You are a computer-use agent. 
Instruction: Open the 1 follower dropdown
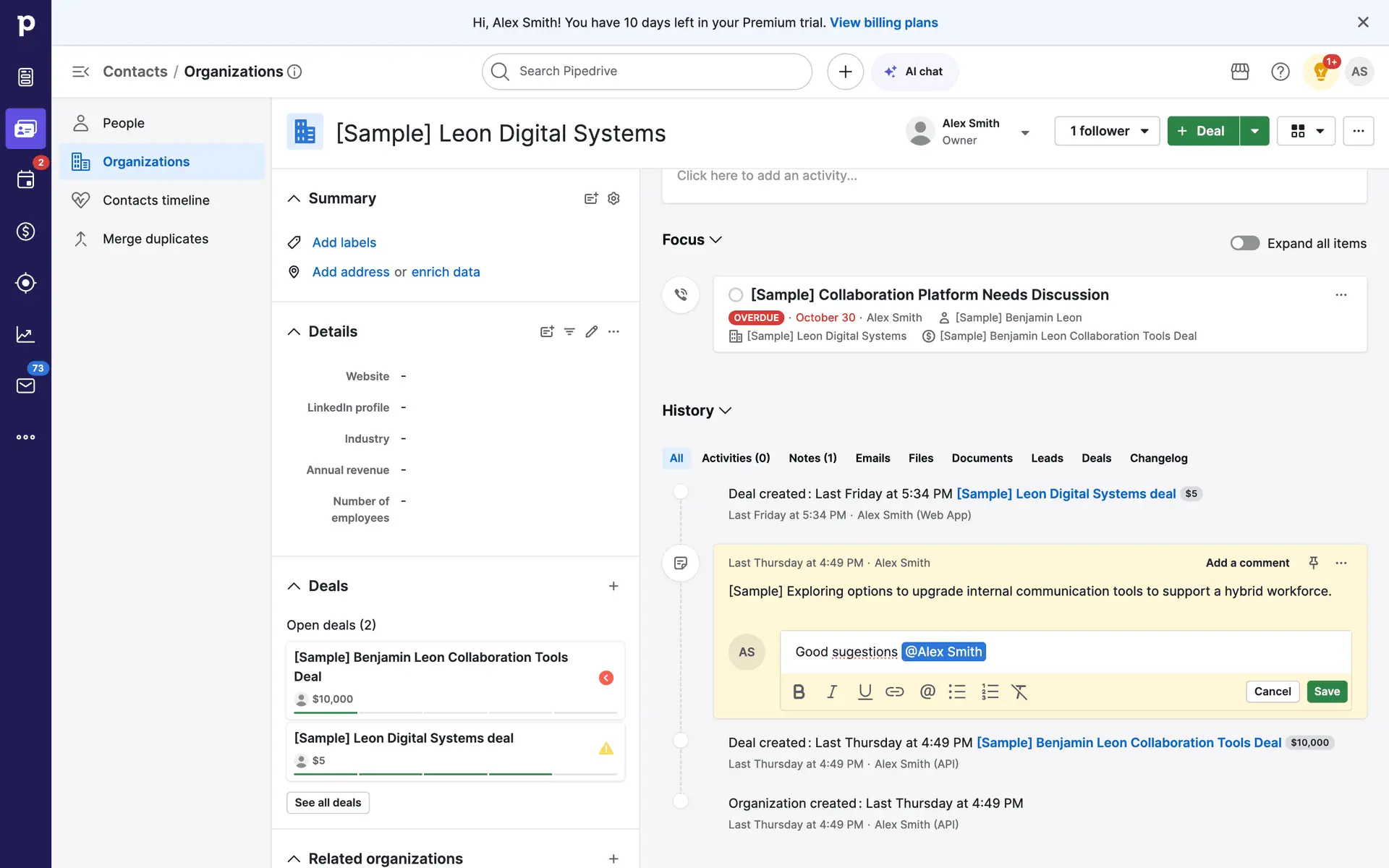pos(1107,132)
